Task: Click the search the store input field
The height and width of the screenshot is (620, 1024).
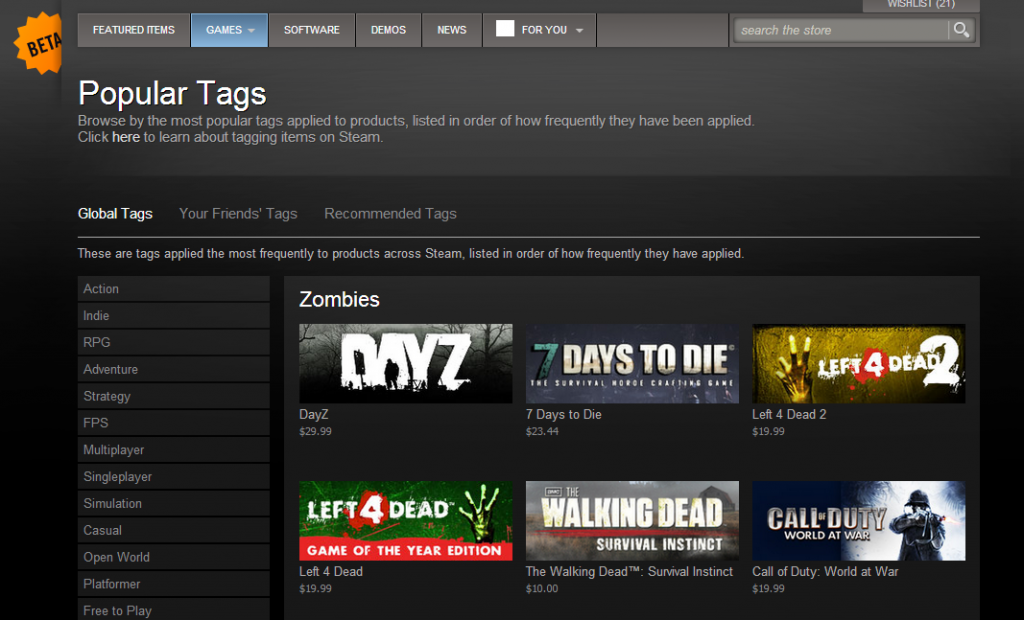Action: click(840, 30)
